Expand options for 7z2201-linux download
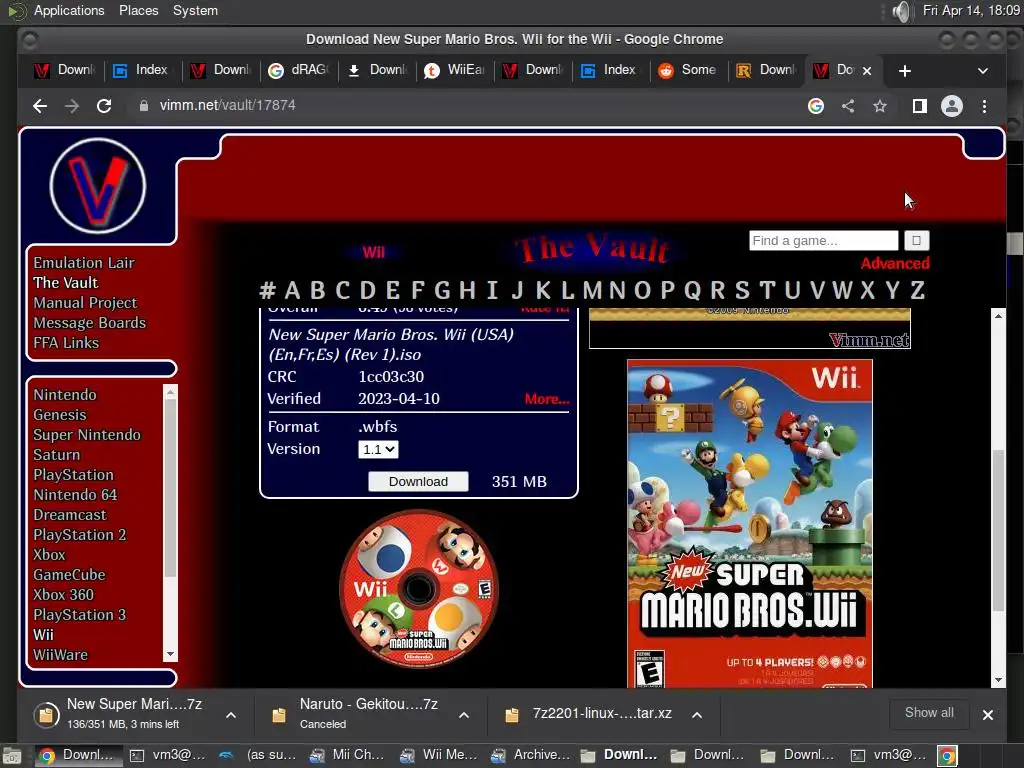This screenshot has height=768, width=1024. [697, 715]
